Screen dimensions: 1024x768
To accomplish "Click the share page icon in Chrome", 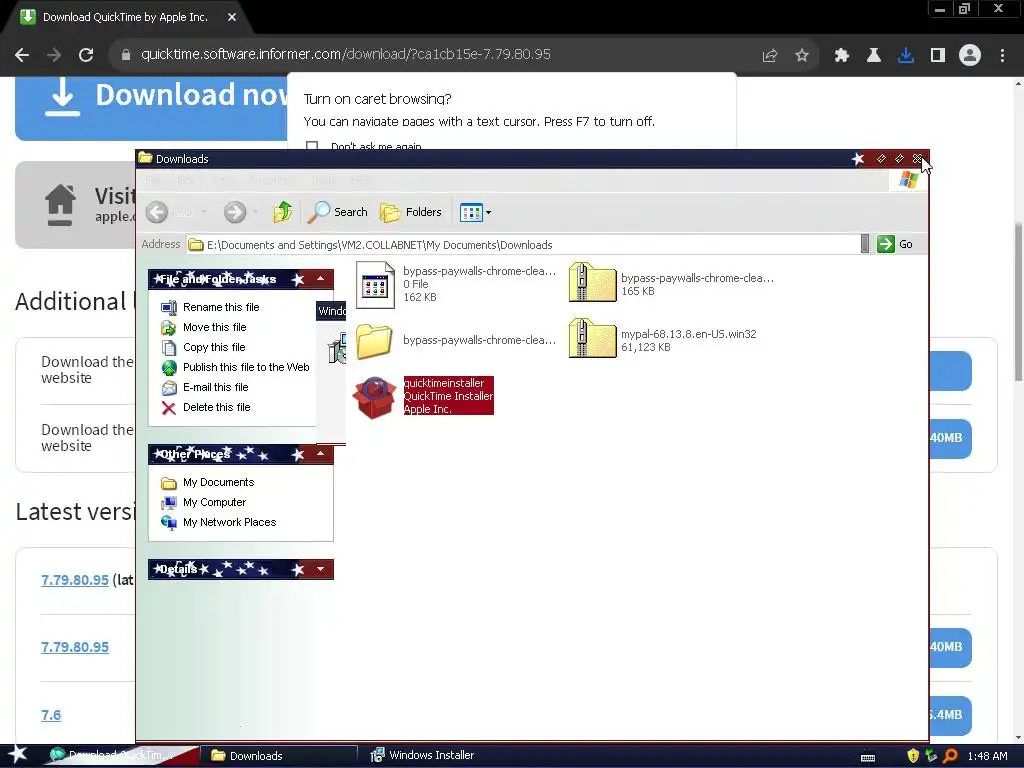I will tap(770, 56).
